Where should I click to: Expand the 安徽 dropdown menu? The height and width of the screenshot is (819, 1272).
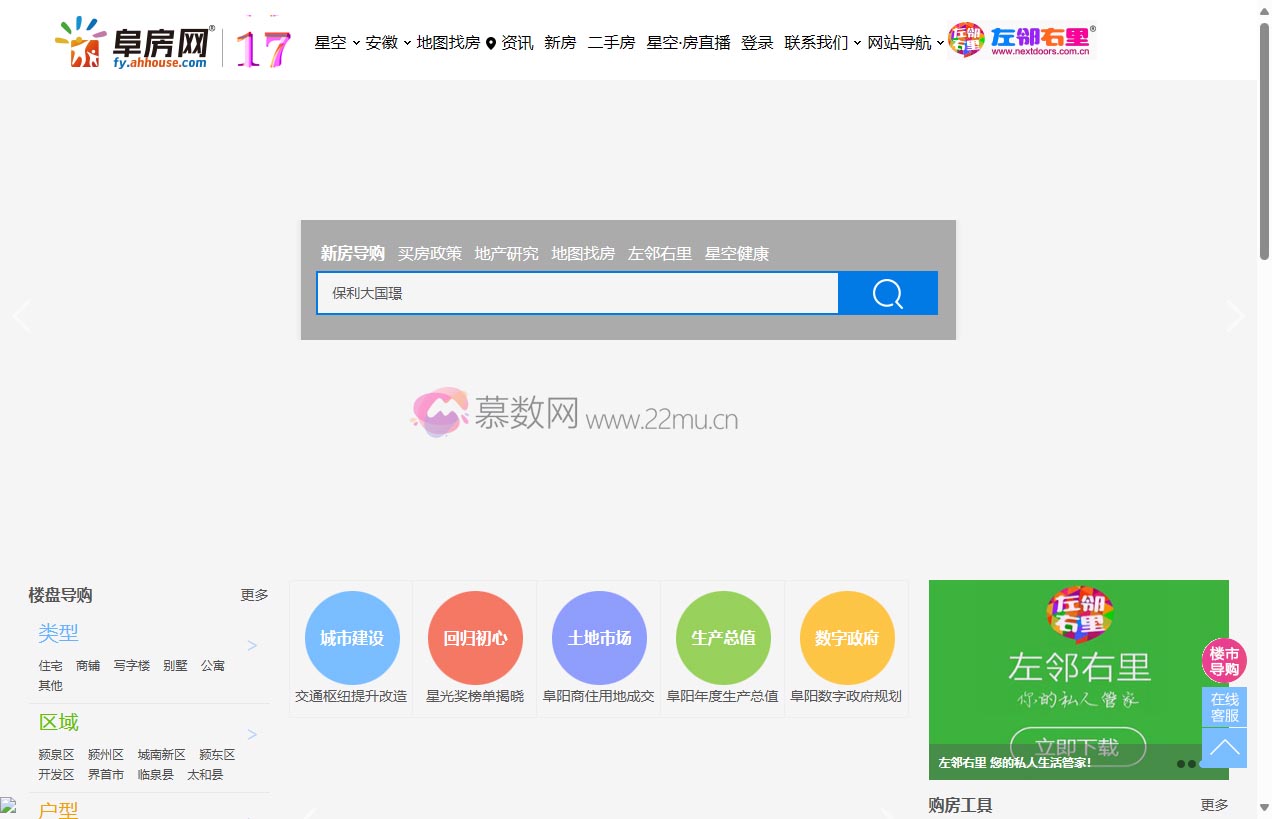point(382,43)
